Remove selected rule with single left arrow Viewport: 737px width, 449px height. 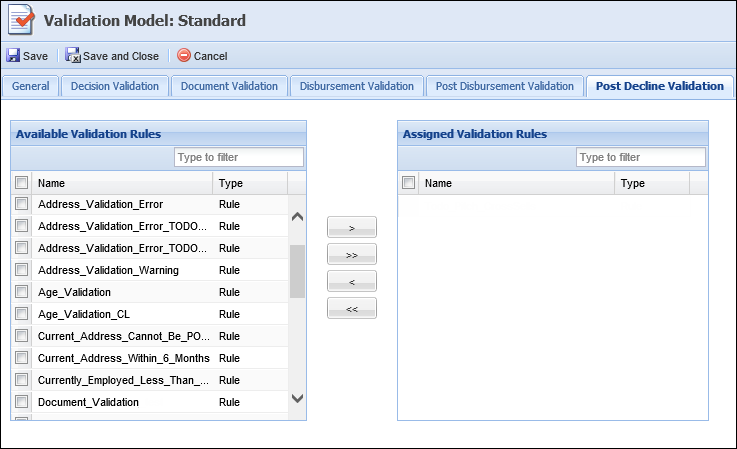click(x=352, y=282)
